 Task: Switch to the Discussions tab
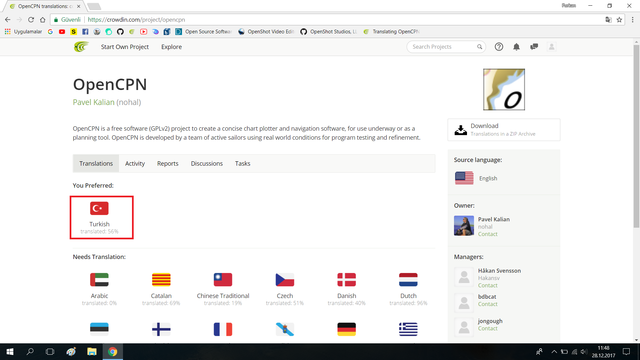point(207,163)
